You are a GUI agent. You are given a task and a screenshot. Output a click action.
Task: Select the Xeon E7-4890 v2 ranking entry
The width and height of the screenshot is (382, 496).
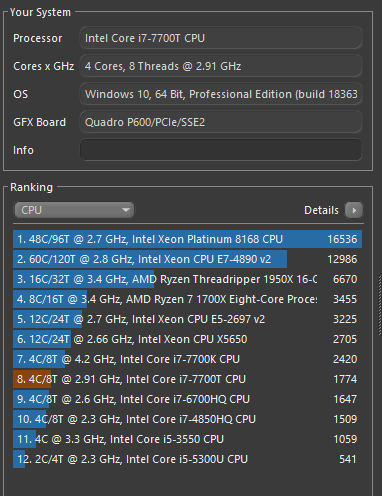click(x=188, y=259)
